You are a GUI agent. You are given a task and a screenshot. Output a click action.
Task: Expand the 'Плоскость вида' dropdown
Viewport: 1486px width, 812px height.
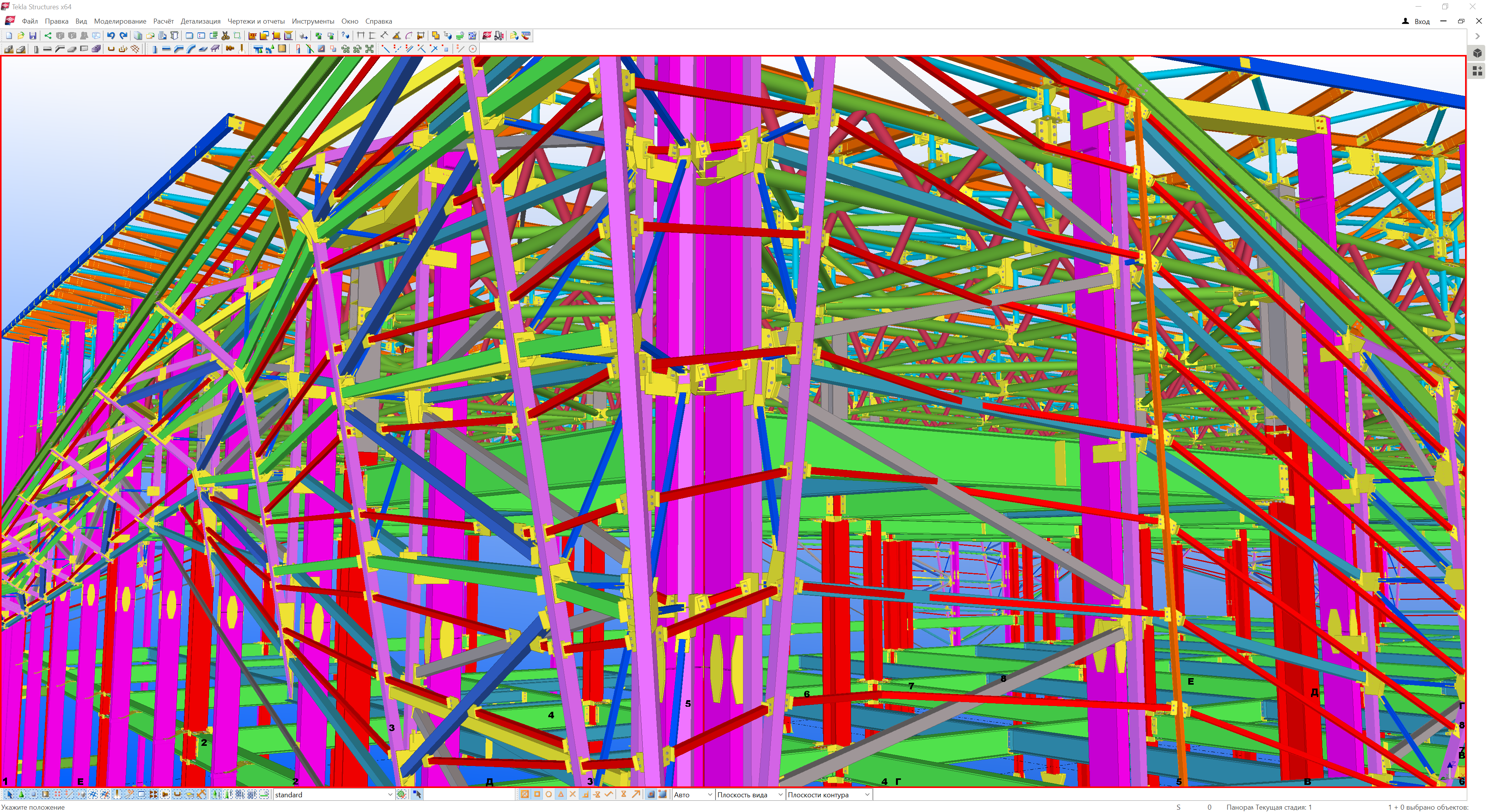780,795
